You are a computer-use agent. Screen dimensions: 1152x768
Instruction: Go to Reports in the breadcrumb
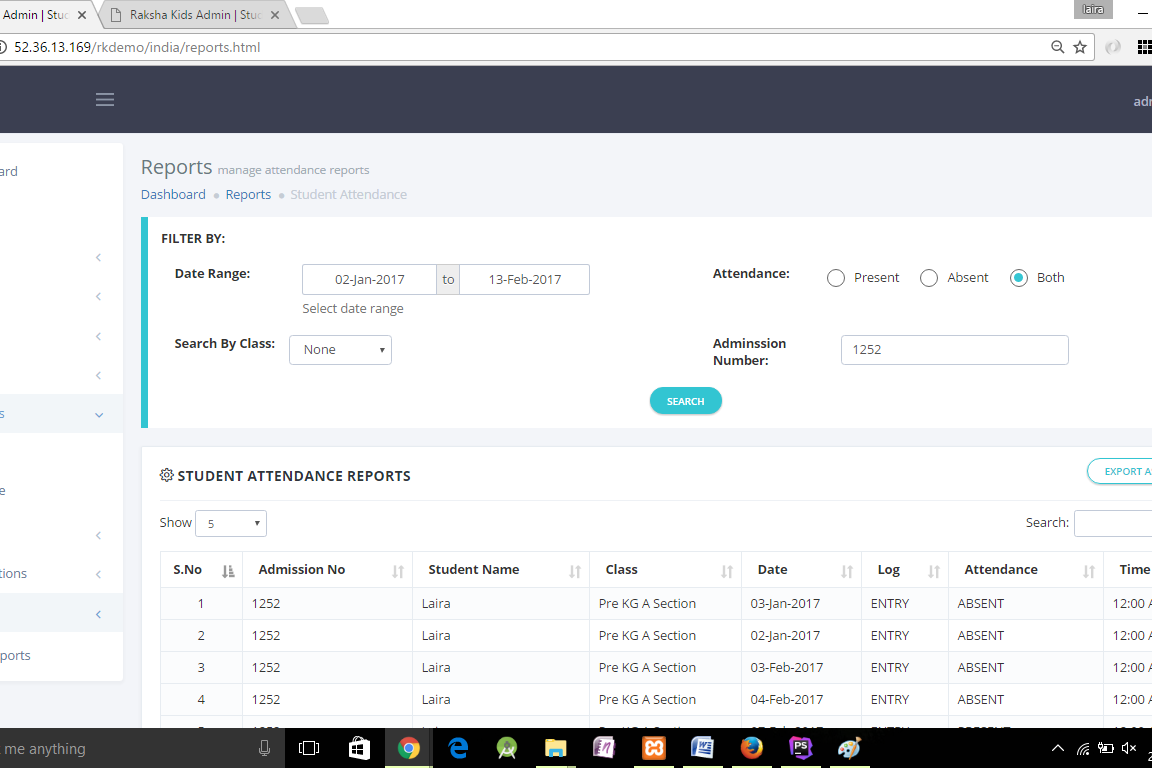coord(248,194)
